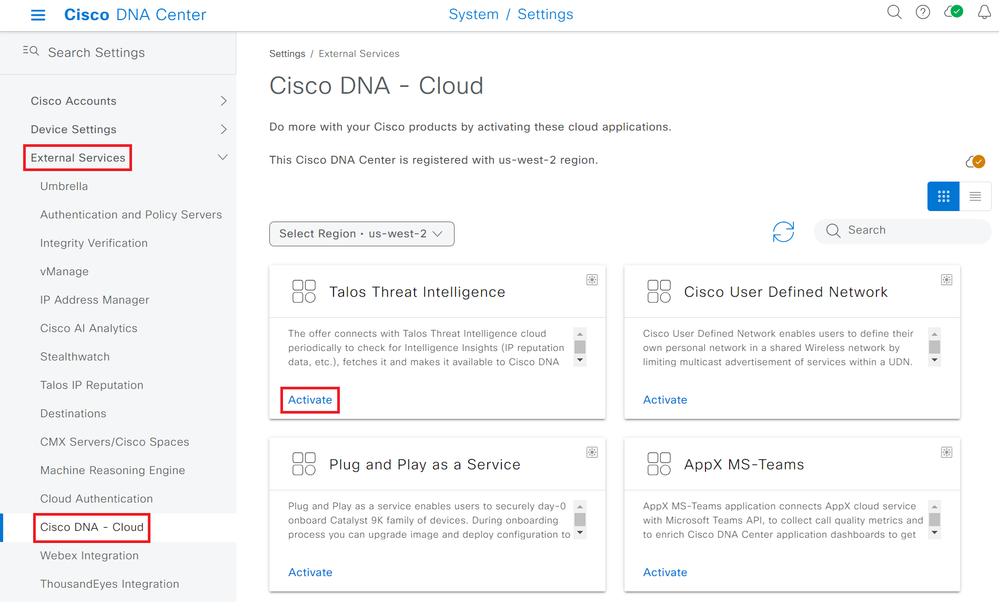Open Stealthwatch settings

pyautogui.click(x=75, y=357)
